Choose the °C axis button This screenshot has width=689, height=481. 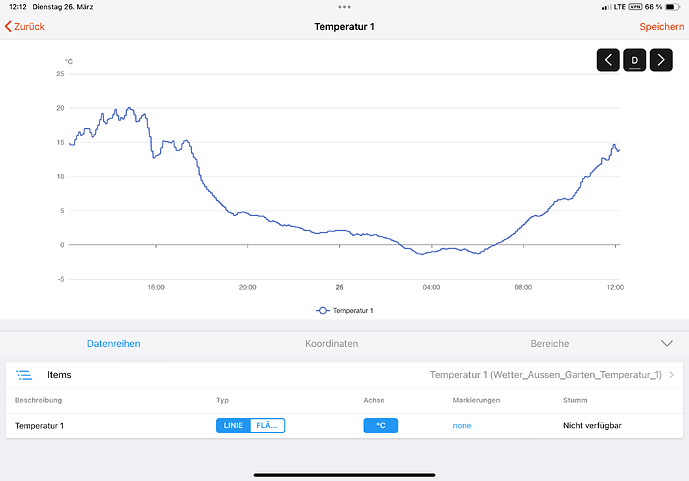point(380,425)
